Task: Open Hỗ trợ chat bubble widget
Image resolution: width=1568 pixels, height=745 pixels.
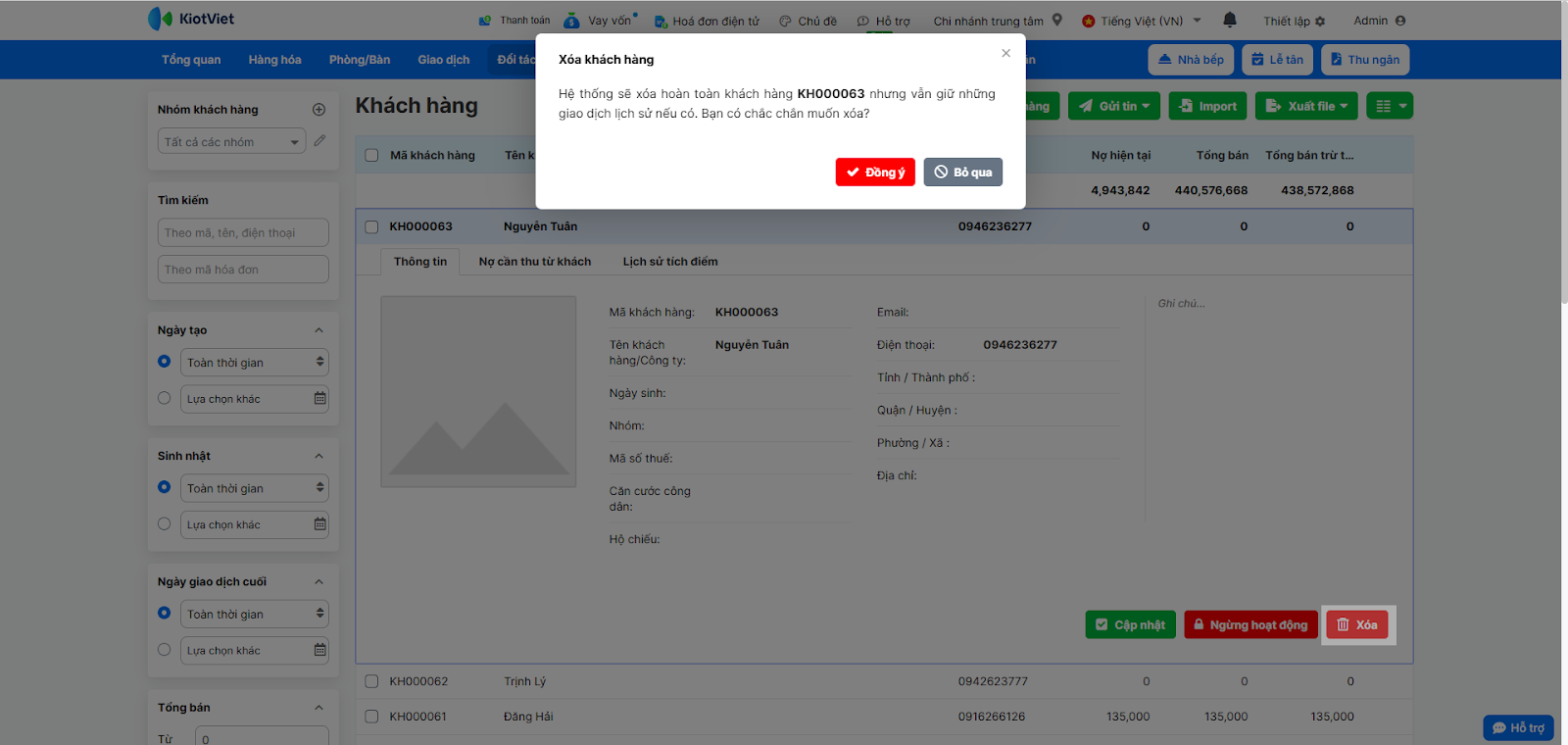Action: click(x=1518, y=727)
